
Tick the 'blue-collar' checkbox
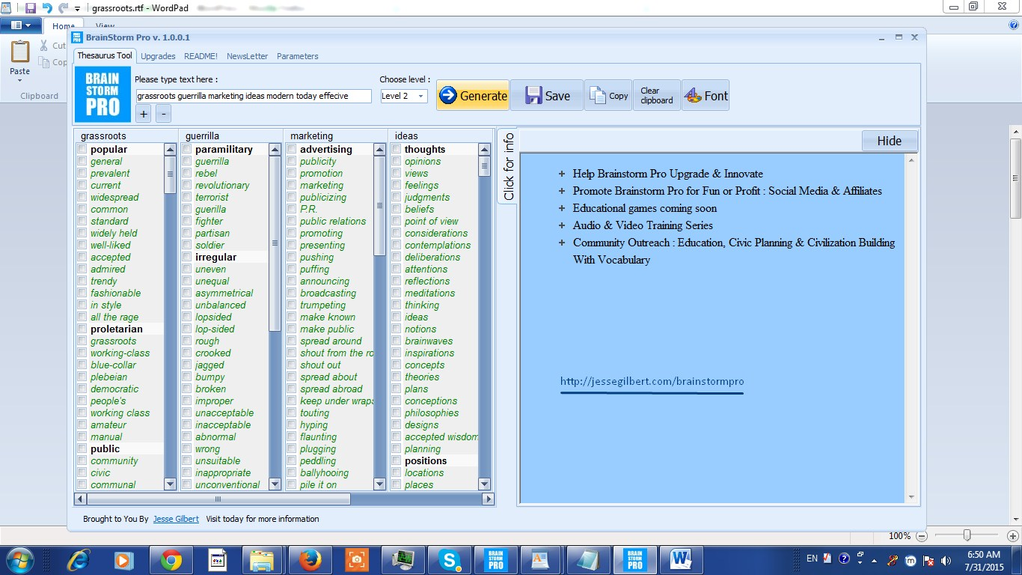point(82,365)
